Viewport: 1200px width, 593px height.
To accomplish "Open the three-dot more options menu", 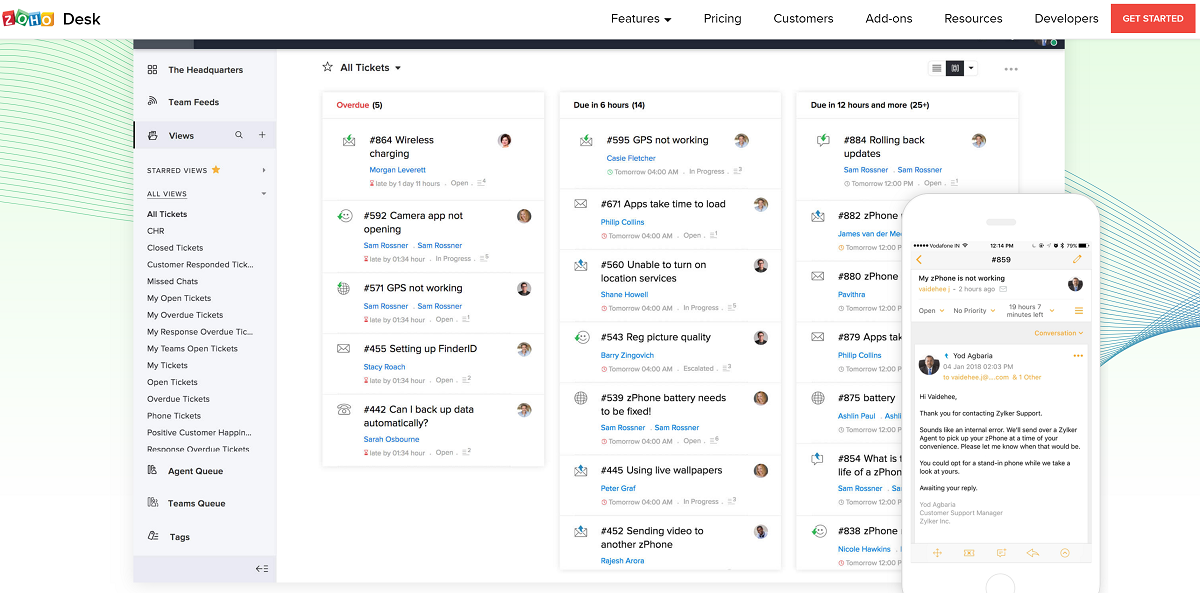I will pyautogui.click(x=1011, y=69).
